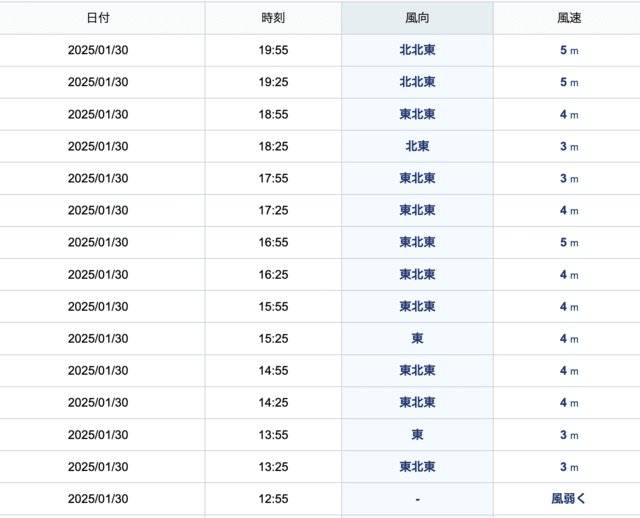The width and height of the screenshot is (640, 518).
Task: Click the 16:25 time cell
Action: point(273,274)
